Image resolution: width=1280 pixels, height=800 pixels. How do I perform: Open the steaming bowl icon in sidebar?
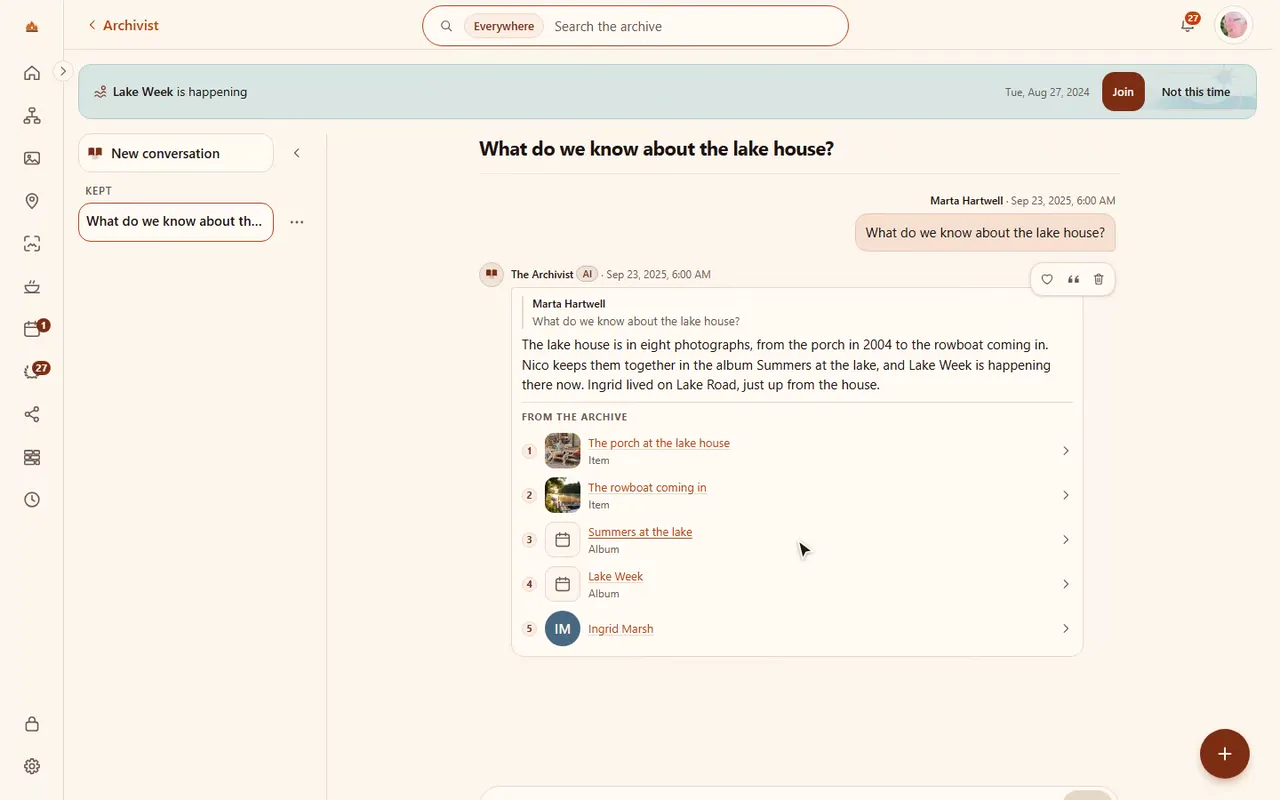(x=32, y=287)
